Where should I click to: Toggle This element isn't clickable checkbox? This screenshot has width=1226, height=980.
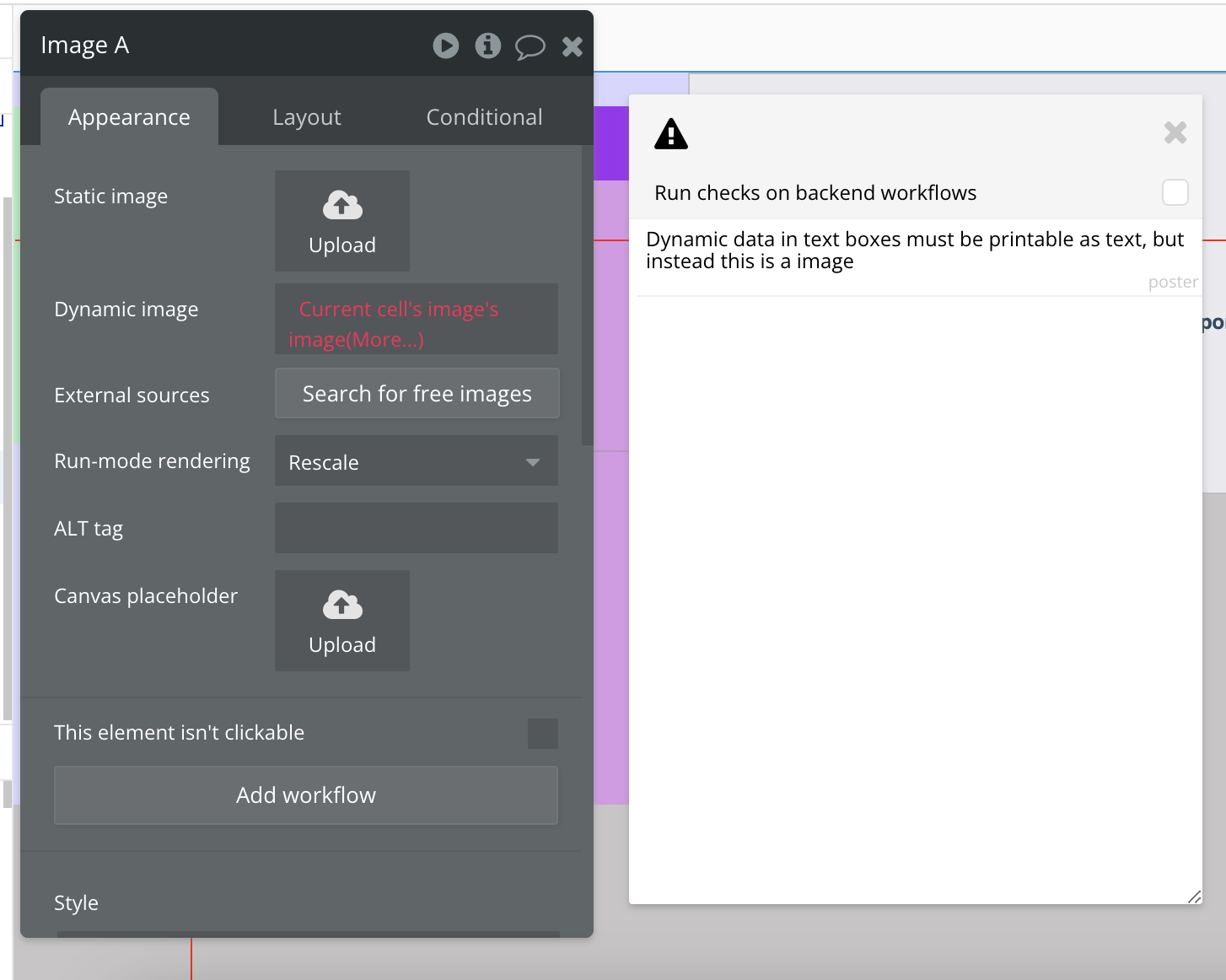tap(543, 734)
